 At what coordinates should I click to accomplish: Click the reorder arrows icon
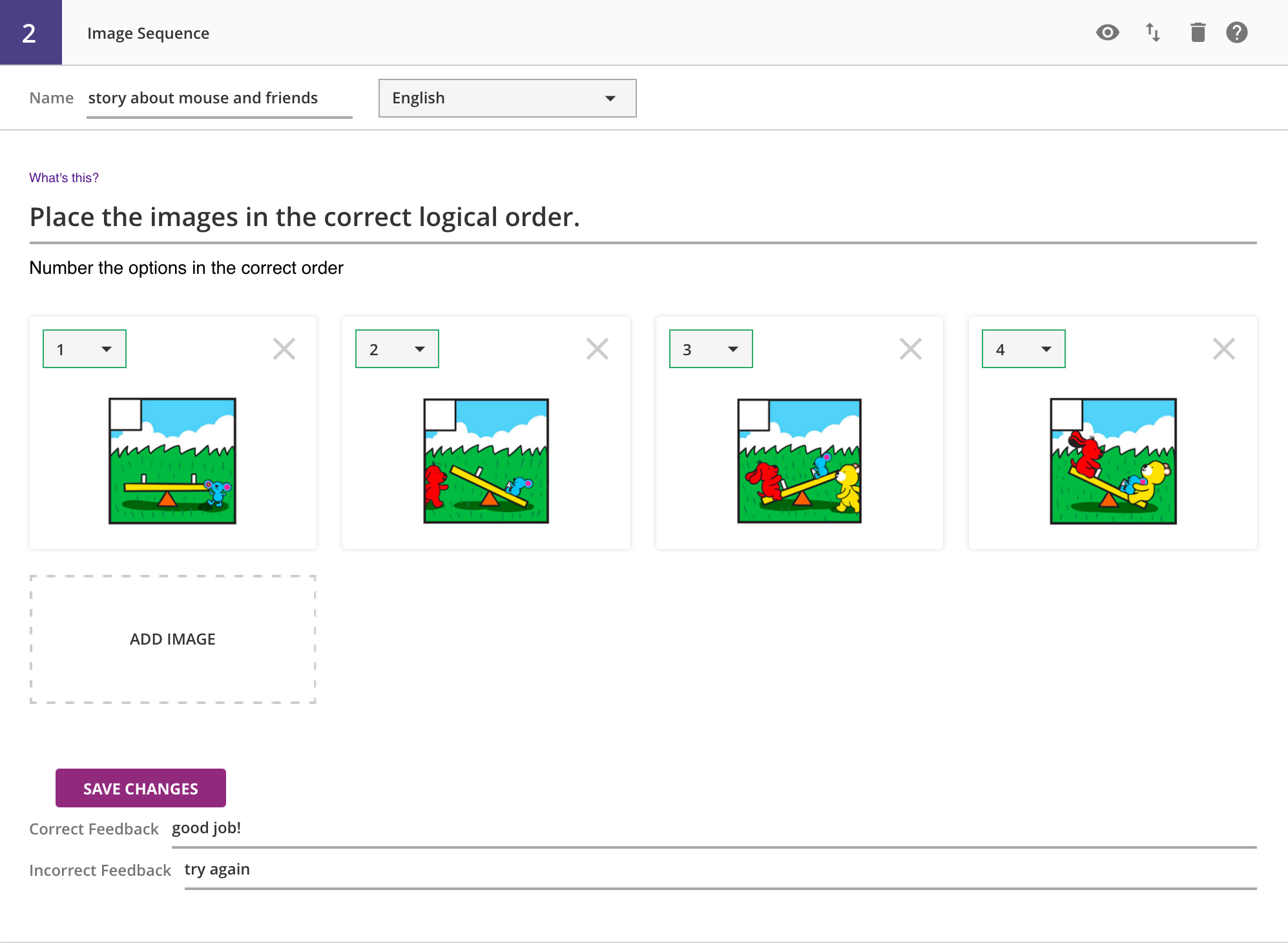pos(1152,32)
